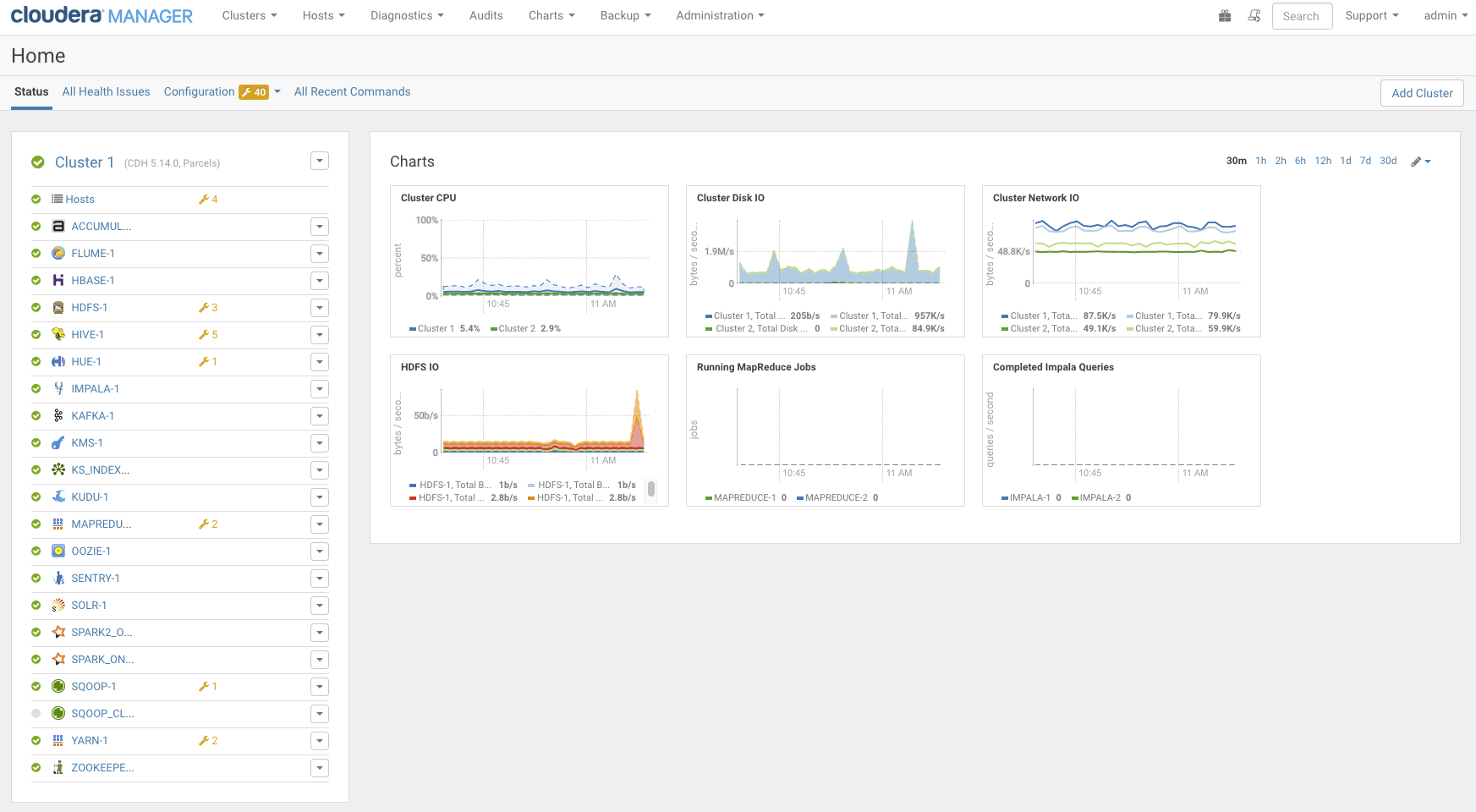The height and width of the screenshot is (812, 1476).
Task: Click the ZooKeeper service icon
Action: point(58,767)
